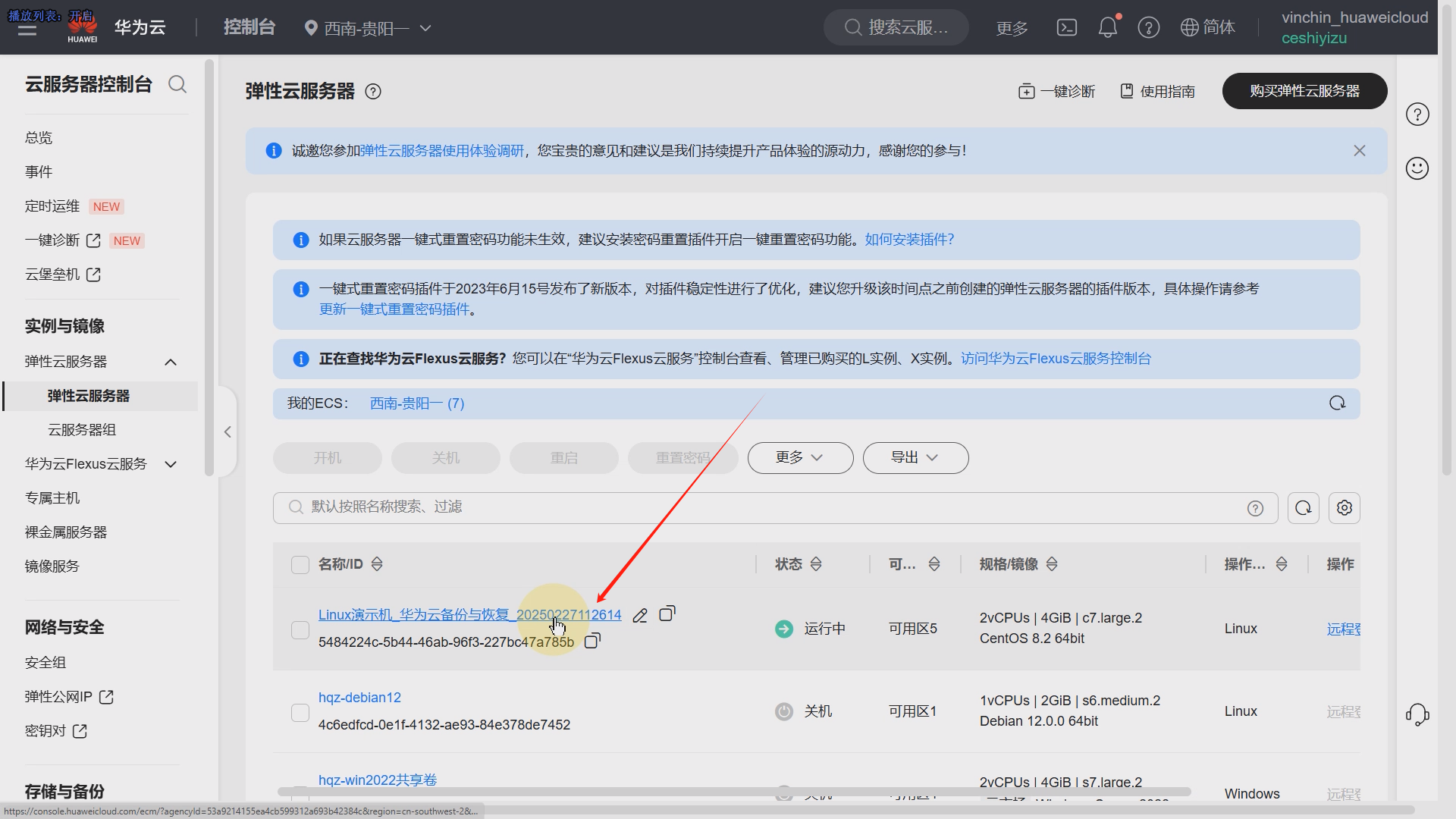Open 镜像服务 from the sidebar
1456x819 pixels.
tap(52, 566)
